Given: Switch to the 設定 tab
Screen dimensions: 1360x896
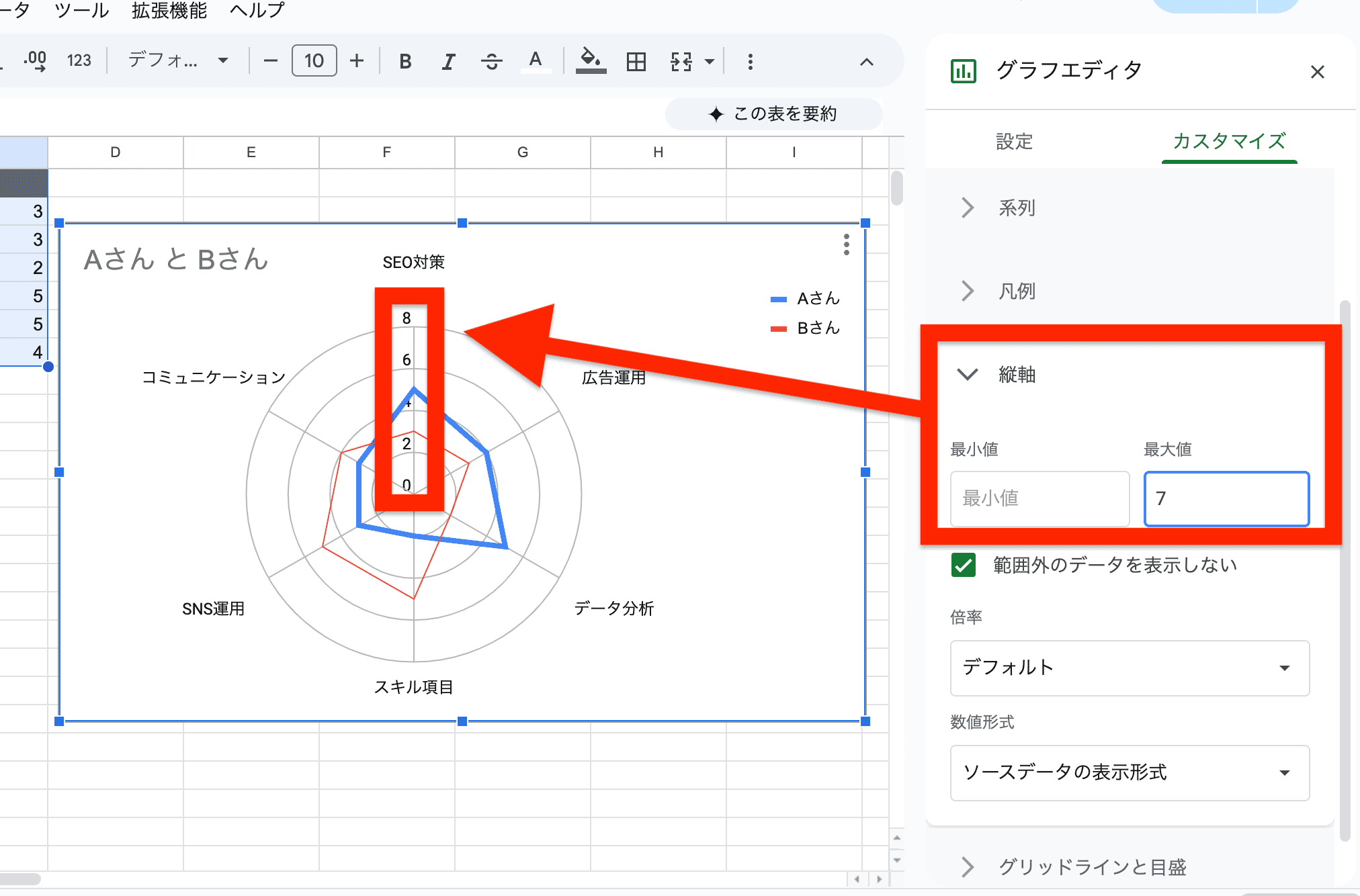Looking at the screenshot, I should click(x=1013, y=142).
